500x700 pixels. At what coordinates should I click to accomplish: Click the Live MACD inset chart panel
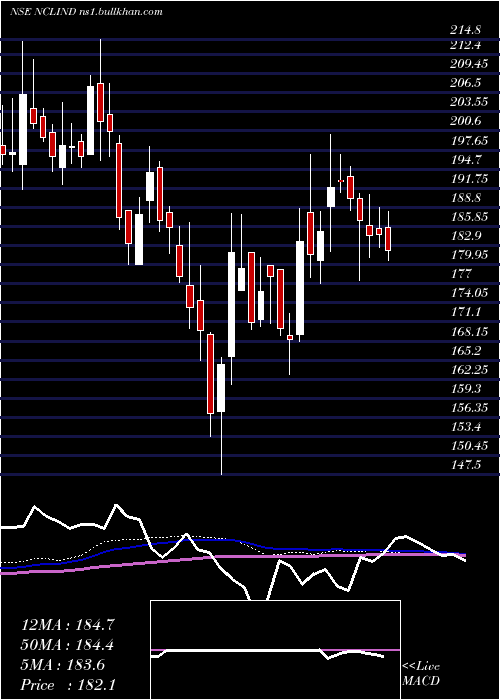point(275,650)
